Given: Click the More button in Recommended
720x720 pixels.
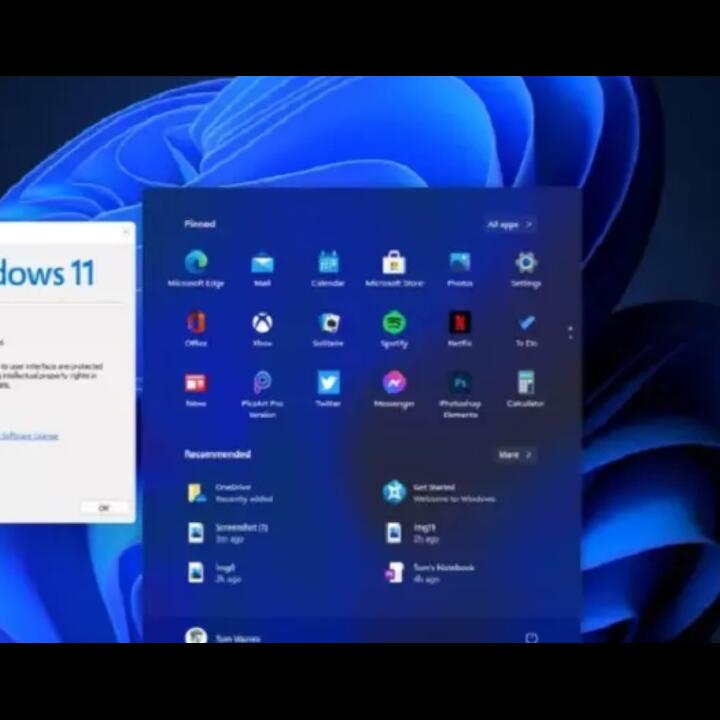Looking at the screenshot, I should [x=515, y=455].
